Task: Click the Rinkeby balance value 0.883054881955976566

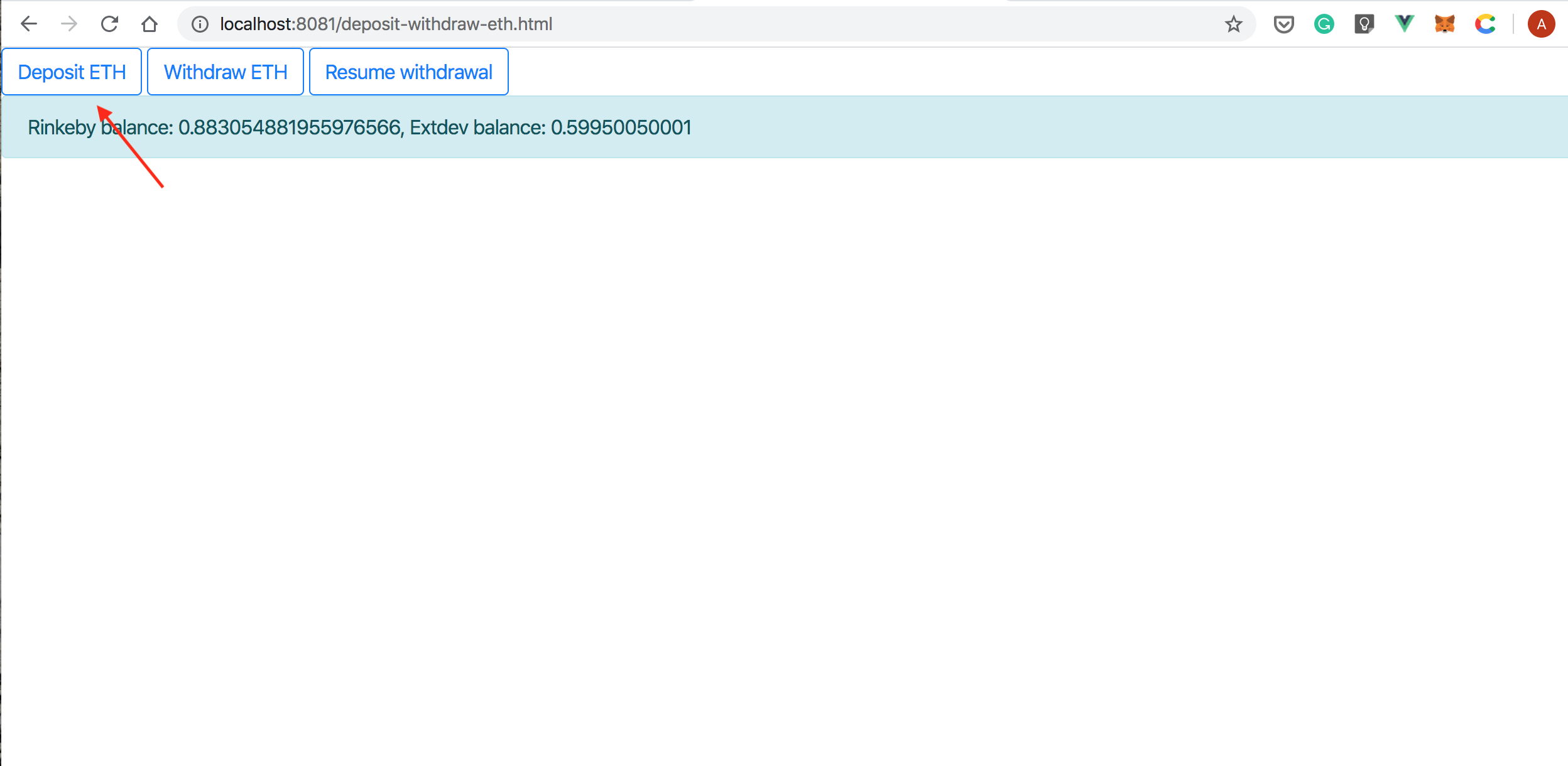Action: (x=290, y=127)
